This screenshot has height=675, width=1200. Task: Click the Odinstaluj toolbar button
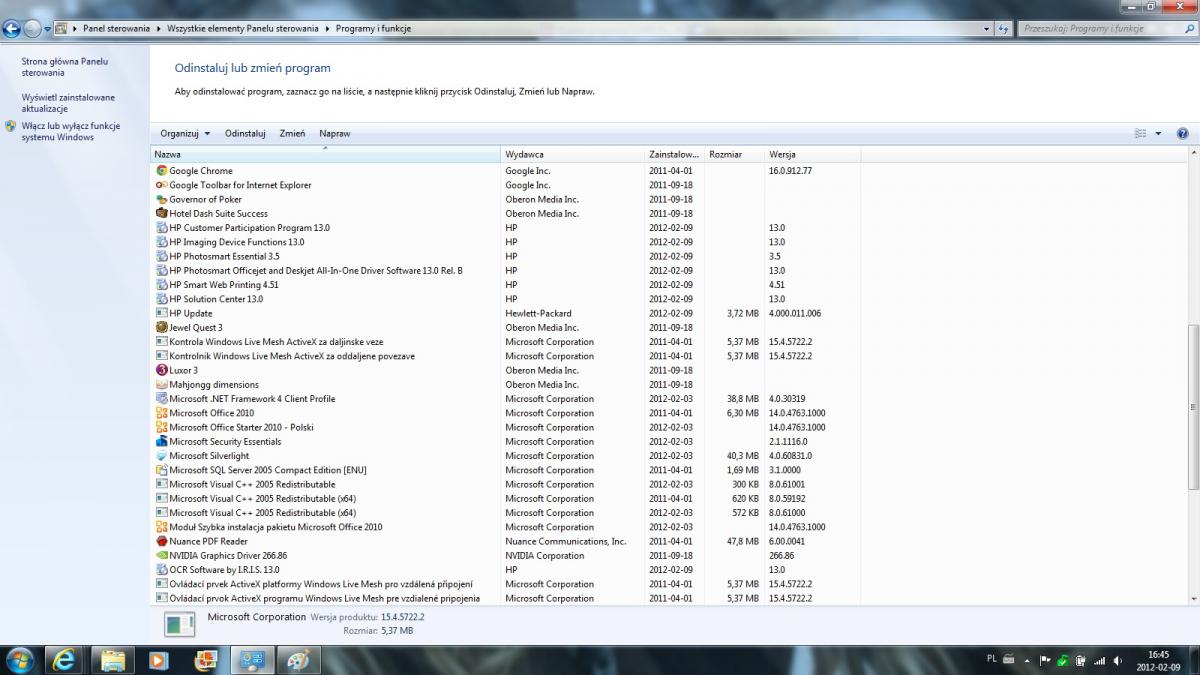coord(245,133)
